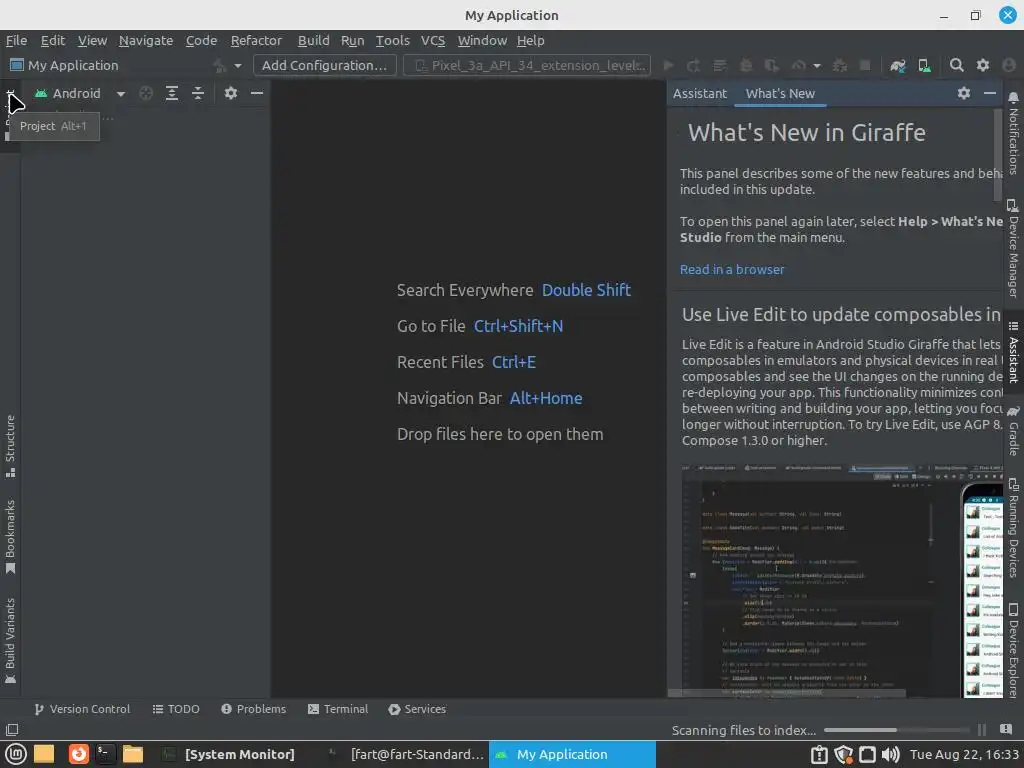Open the Pixel_3a_API_34 device dropdown
This screenshot has height=768, width=1024.
527,65
